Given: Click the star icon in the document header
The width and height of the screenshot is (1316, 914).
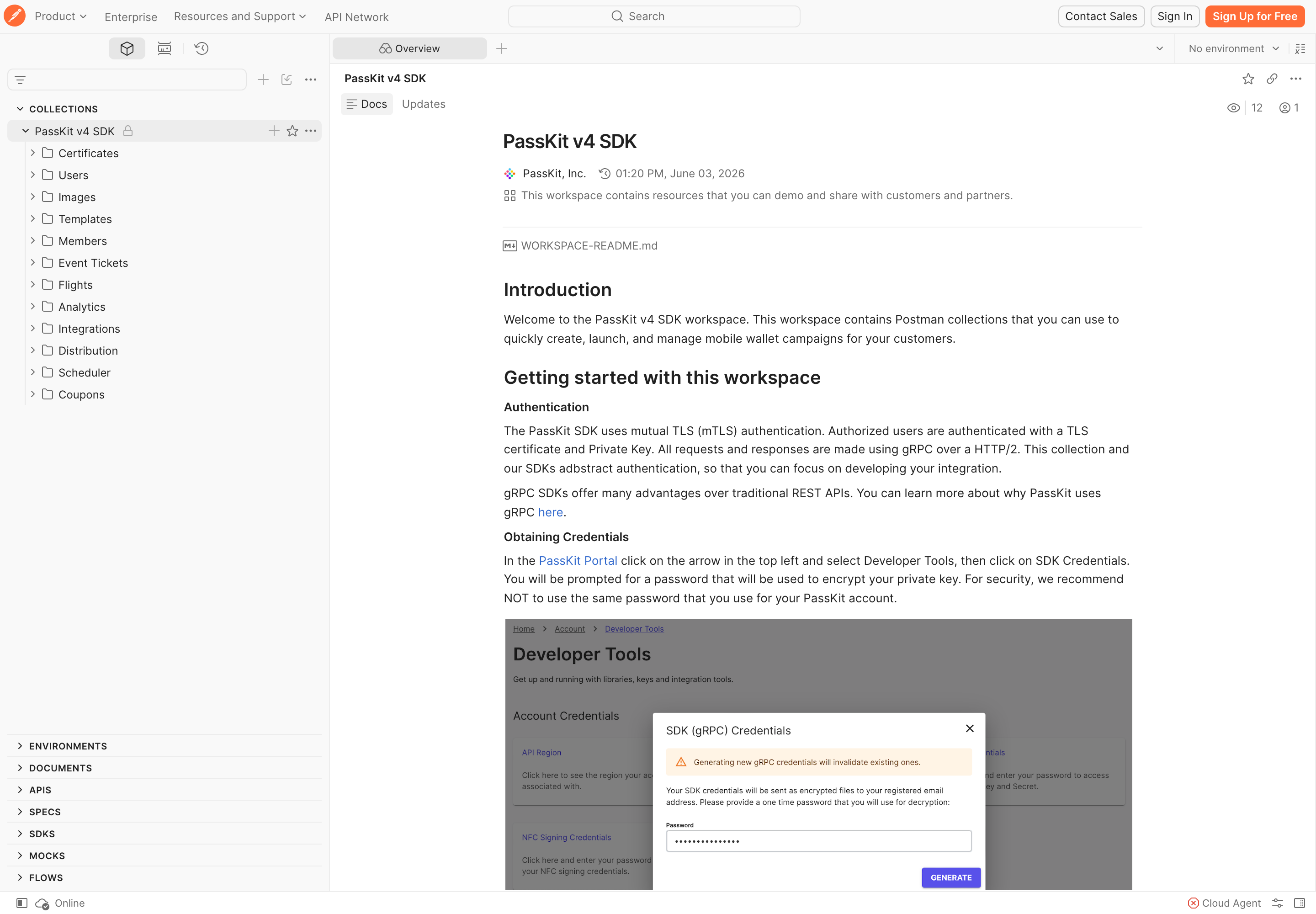Looking at the screenshot, I should (1248, 79).
